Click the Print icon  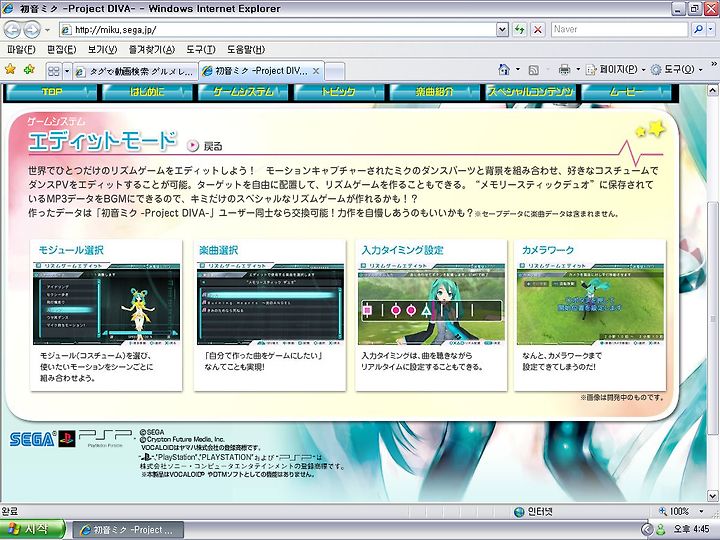coord(564,69)
